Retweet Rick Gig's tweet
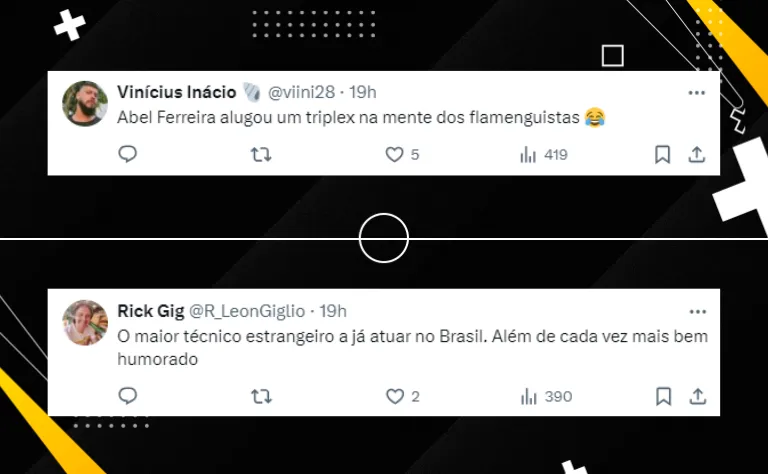Image resolution: width=768 pixels, height=474 pixels. pos(261,396)
